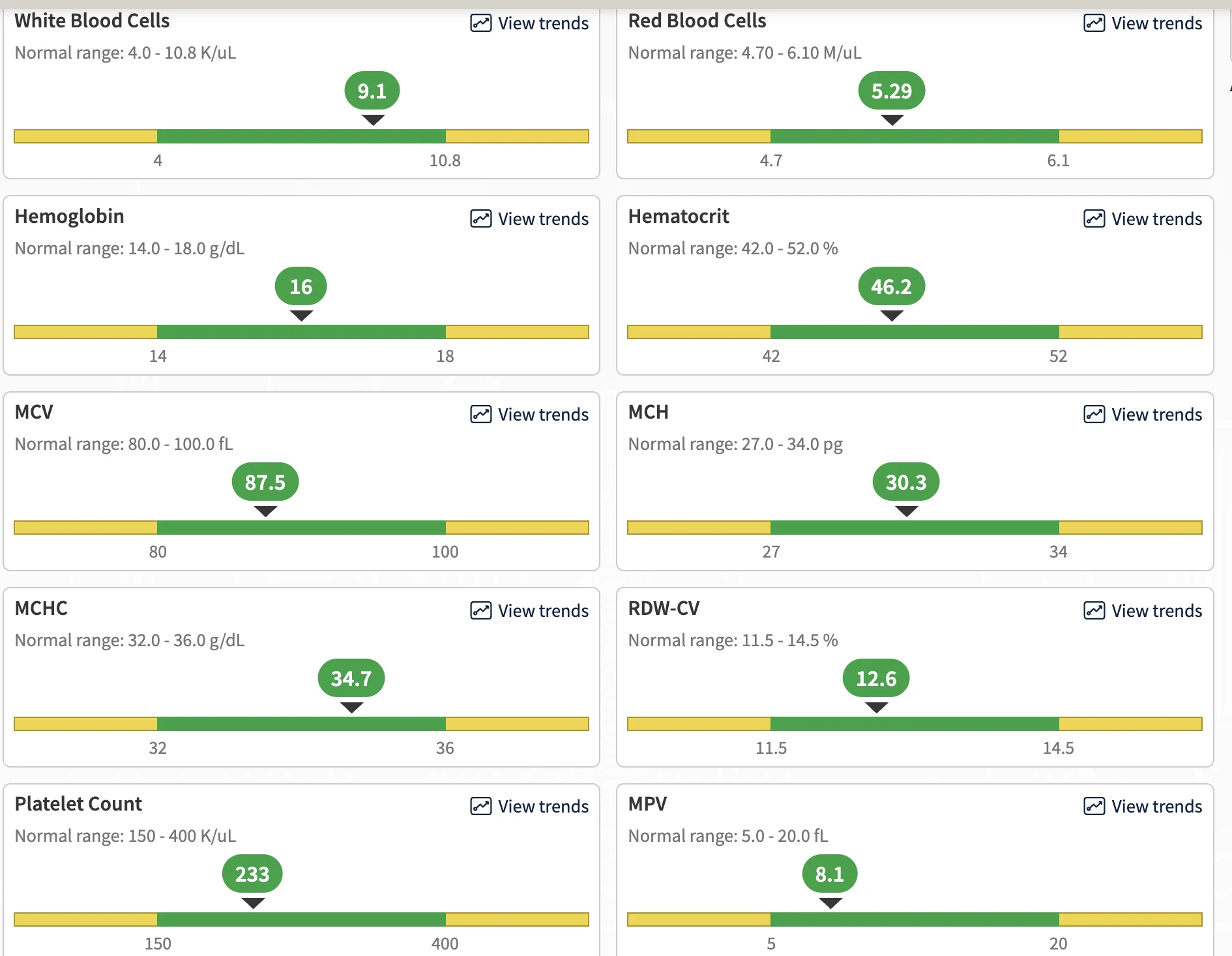This screenshot has height=956, width=1232.
Task: Click the MCH trend chart icon
Action: click(1094, 414)
